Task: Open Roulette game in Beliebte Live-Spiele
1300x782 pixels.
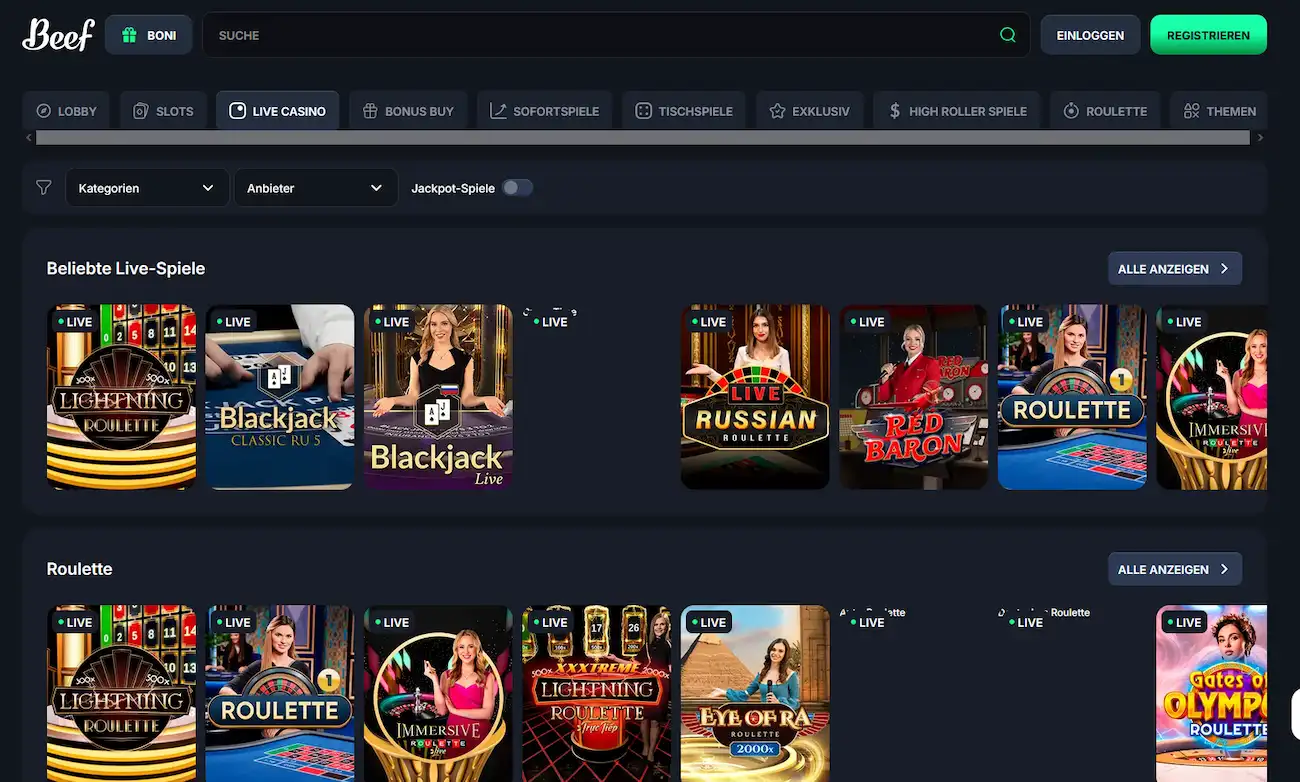Action: 1072,397
